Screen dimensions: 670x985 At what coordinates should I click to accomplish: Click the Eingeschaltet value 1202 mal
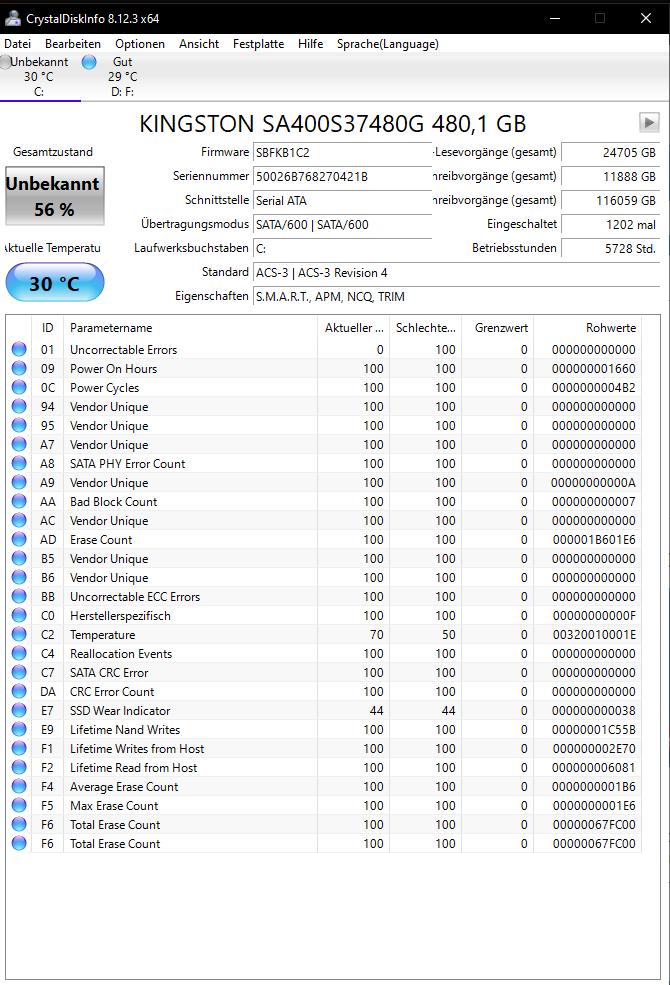point(610,225)
